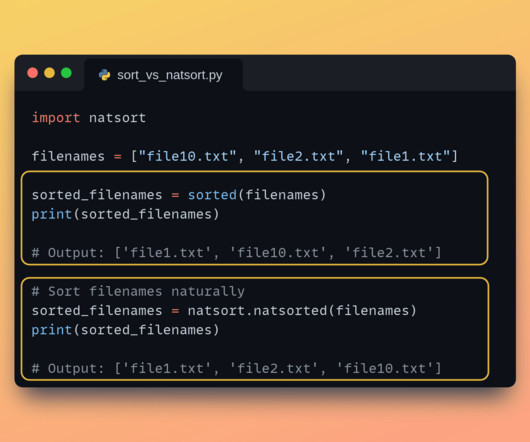
Task: Click the equals sign after first sorted_filenames
Action: (x=175, y=195)
